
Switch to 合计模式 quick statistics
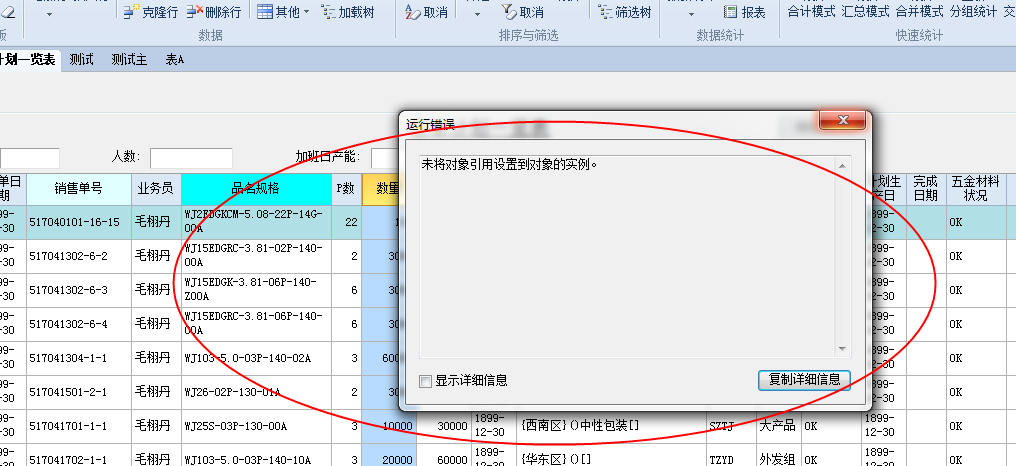coord(811,12)
